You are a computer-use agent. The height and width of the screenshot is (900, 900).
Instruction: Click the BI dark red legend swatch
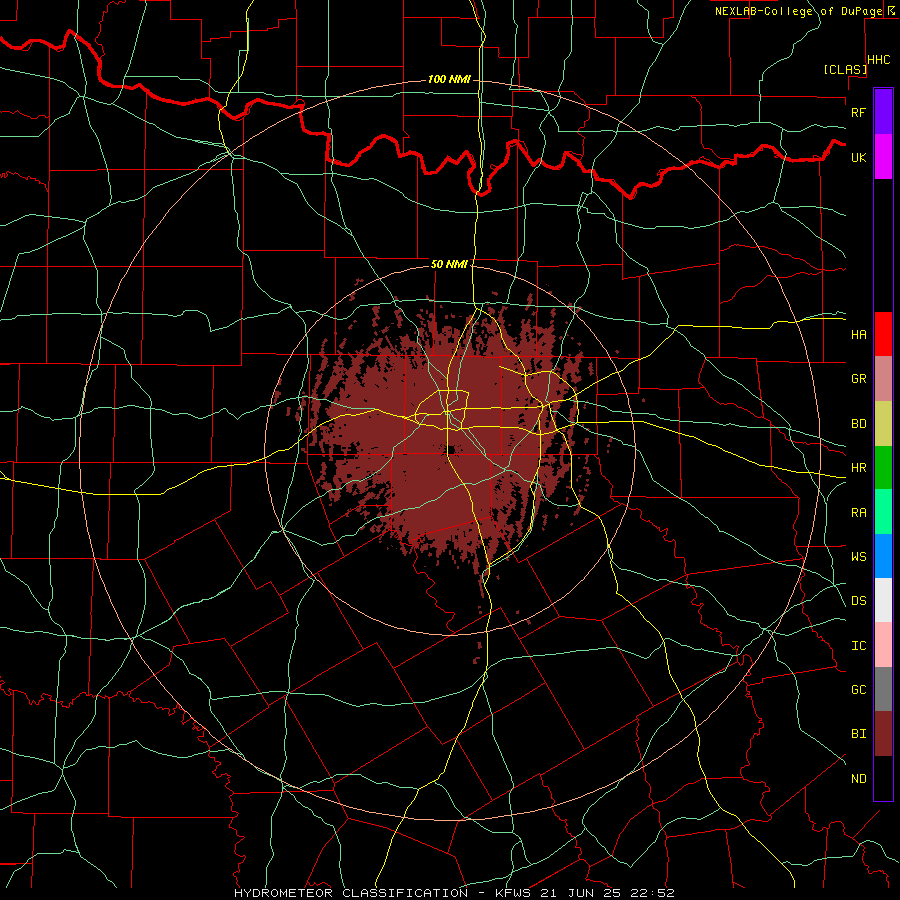coord(883,734)
